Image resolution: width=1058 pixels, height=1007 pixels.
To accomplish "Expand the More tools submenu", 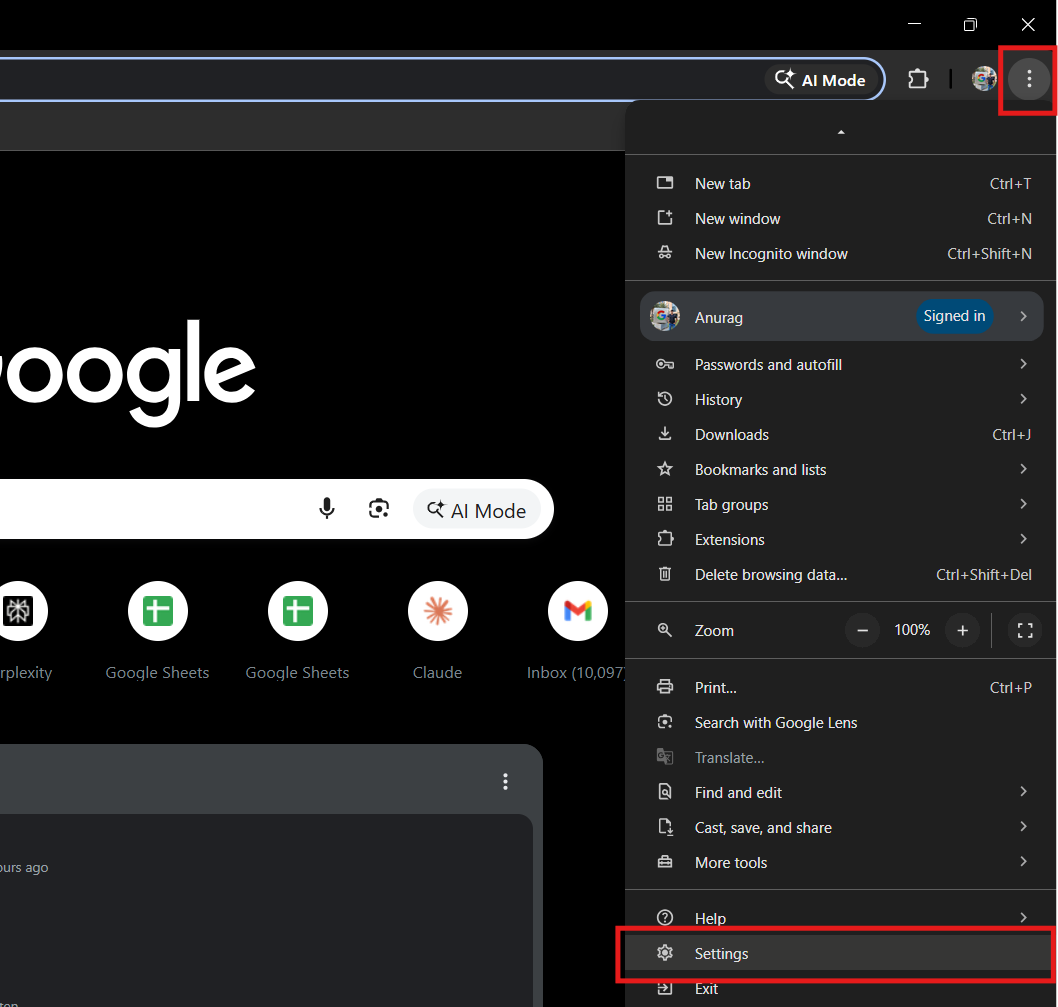I will (731, 862).
